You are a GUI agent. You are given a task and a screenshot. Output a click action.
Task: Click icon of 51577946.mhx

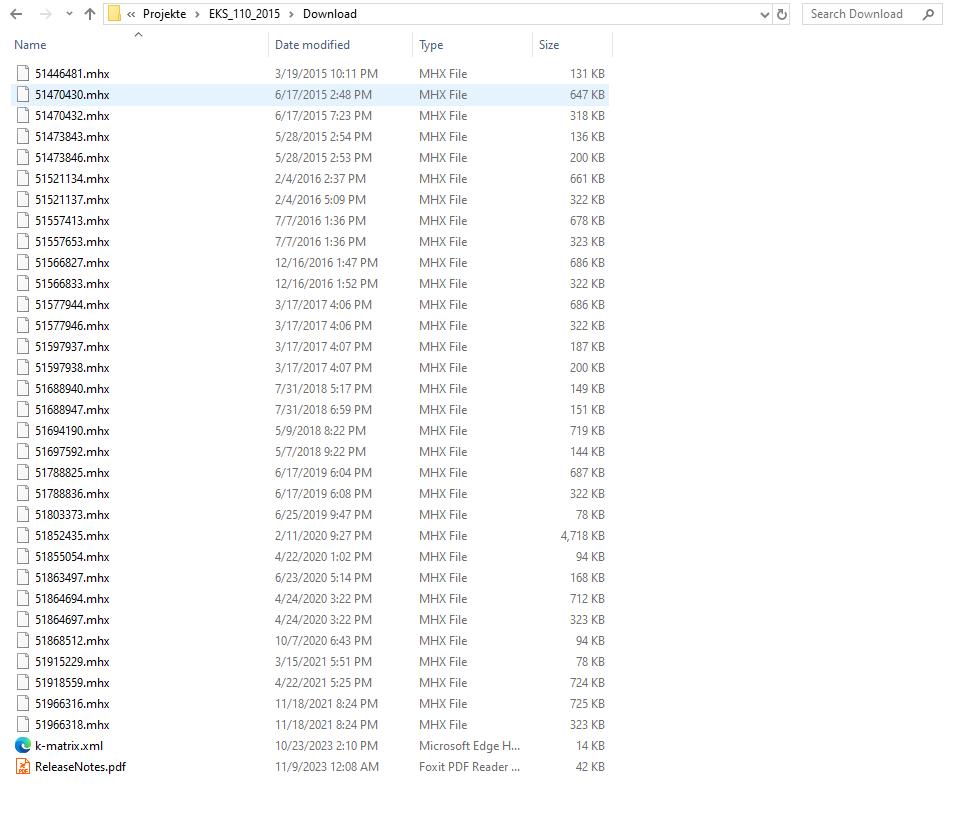pos(23,326)
